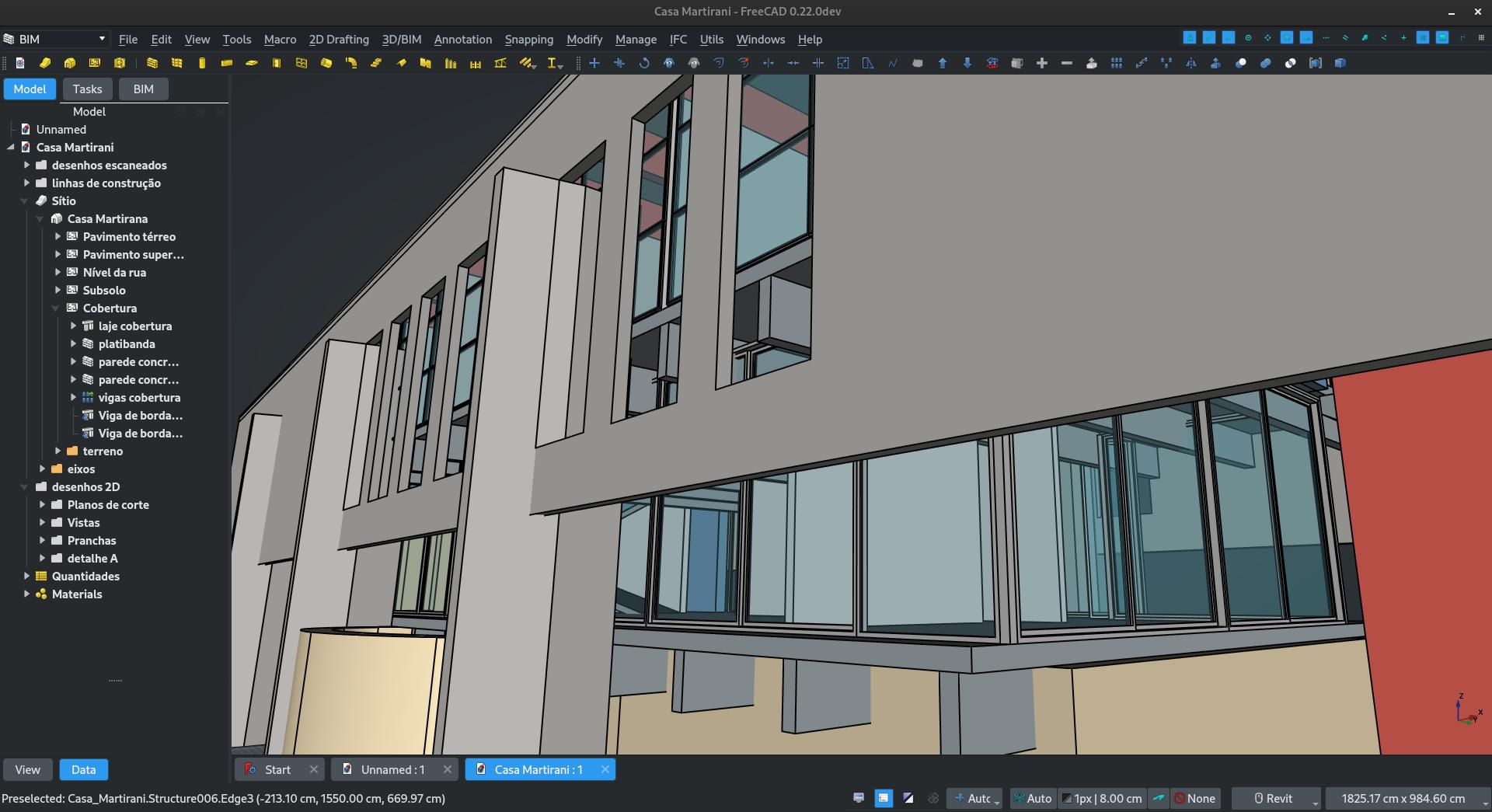Select the Roof tool
Screen dimensions: 1492x812
coord(402,63)
